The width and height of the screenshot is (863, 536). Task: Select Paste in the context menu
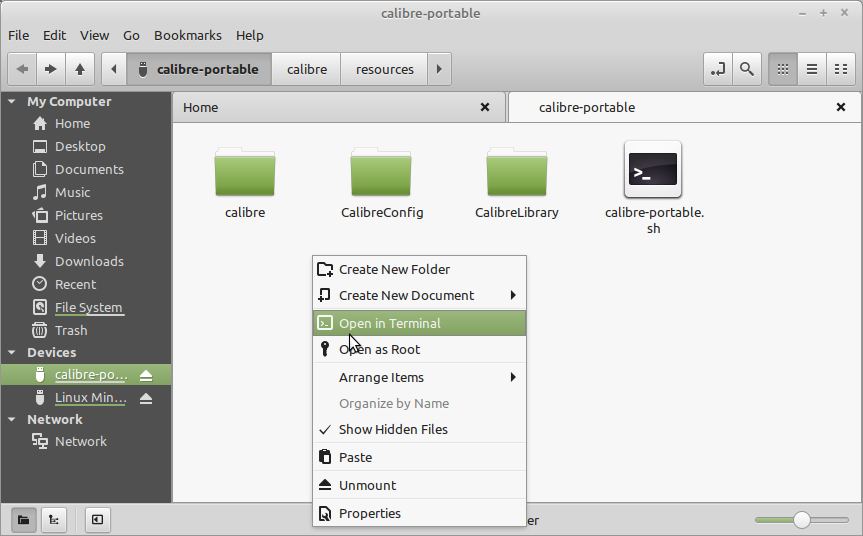(x=419, y=457)
